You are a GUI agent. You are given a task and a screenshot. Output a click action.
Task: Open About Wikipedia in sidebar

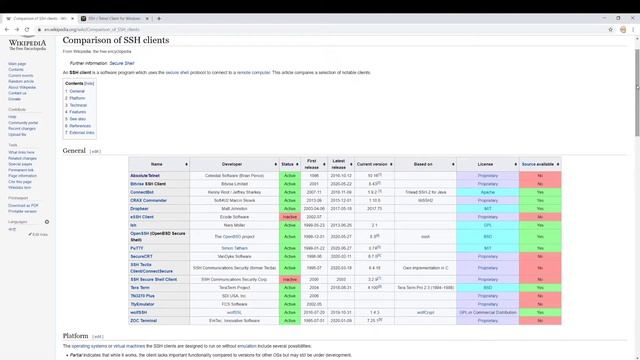[x=22, y=87]
